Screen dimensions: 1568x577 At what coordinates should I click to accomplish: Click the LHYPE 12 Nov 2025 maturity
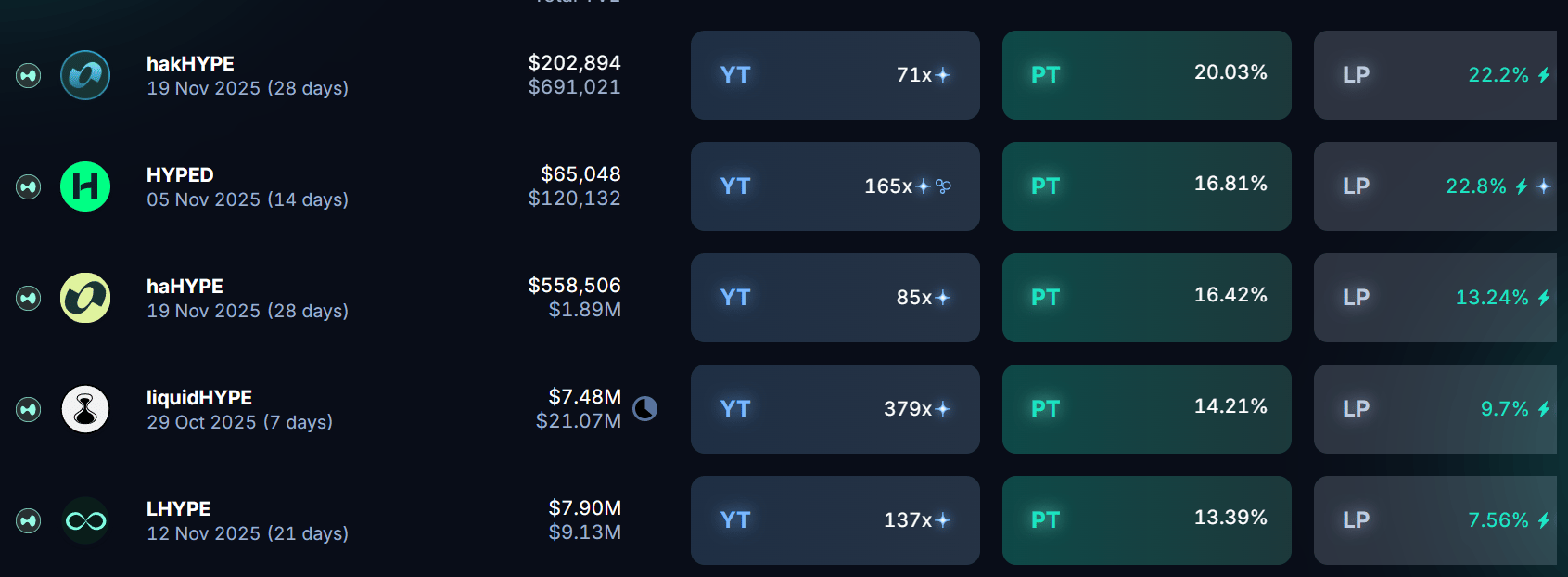[247, 533]
